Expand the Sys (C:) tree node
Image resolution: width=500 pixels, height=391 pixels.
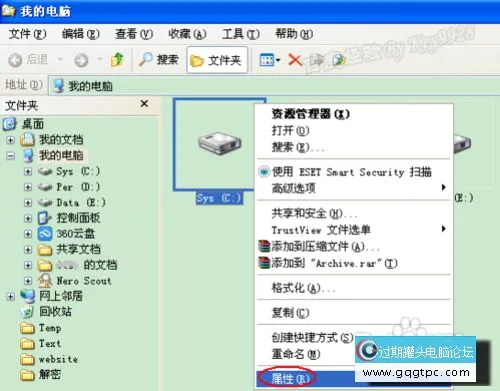[28, 171]
